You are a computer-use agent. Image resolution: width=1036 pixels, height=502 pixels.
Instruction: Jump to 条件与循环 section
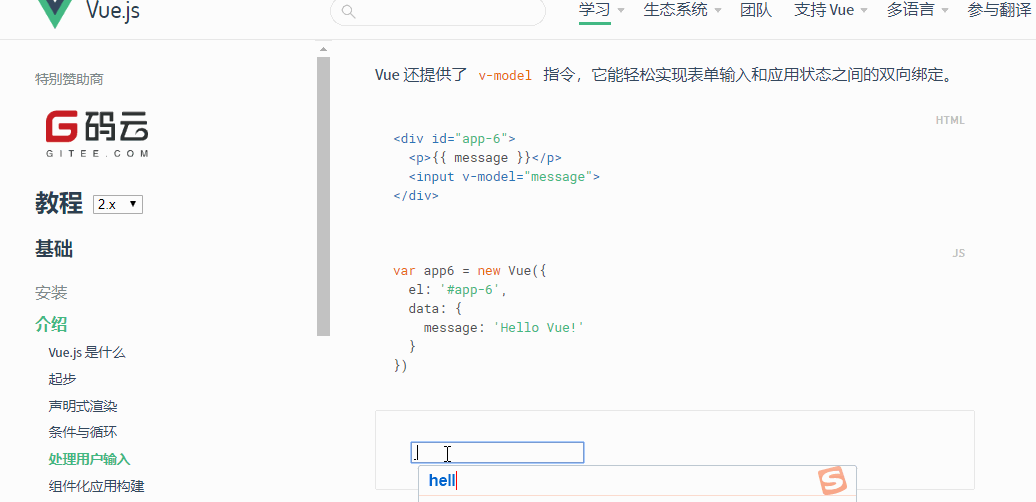click(83, 433)
